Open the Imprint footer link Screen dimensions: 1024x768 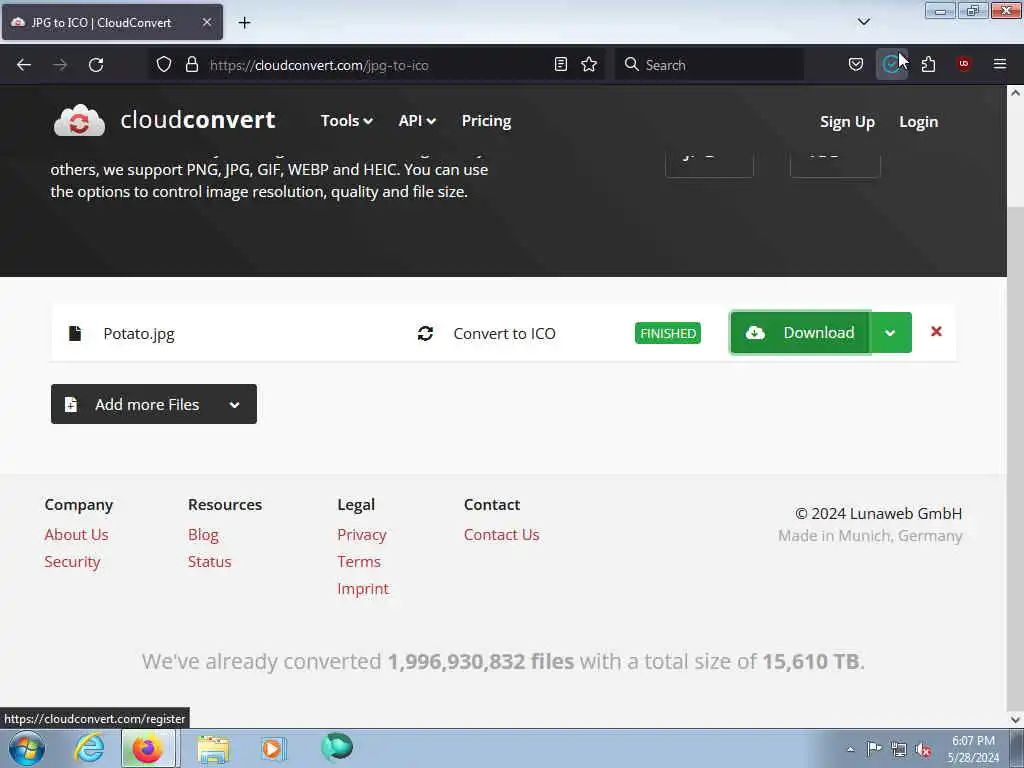(362, 588)
